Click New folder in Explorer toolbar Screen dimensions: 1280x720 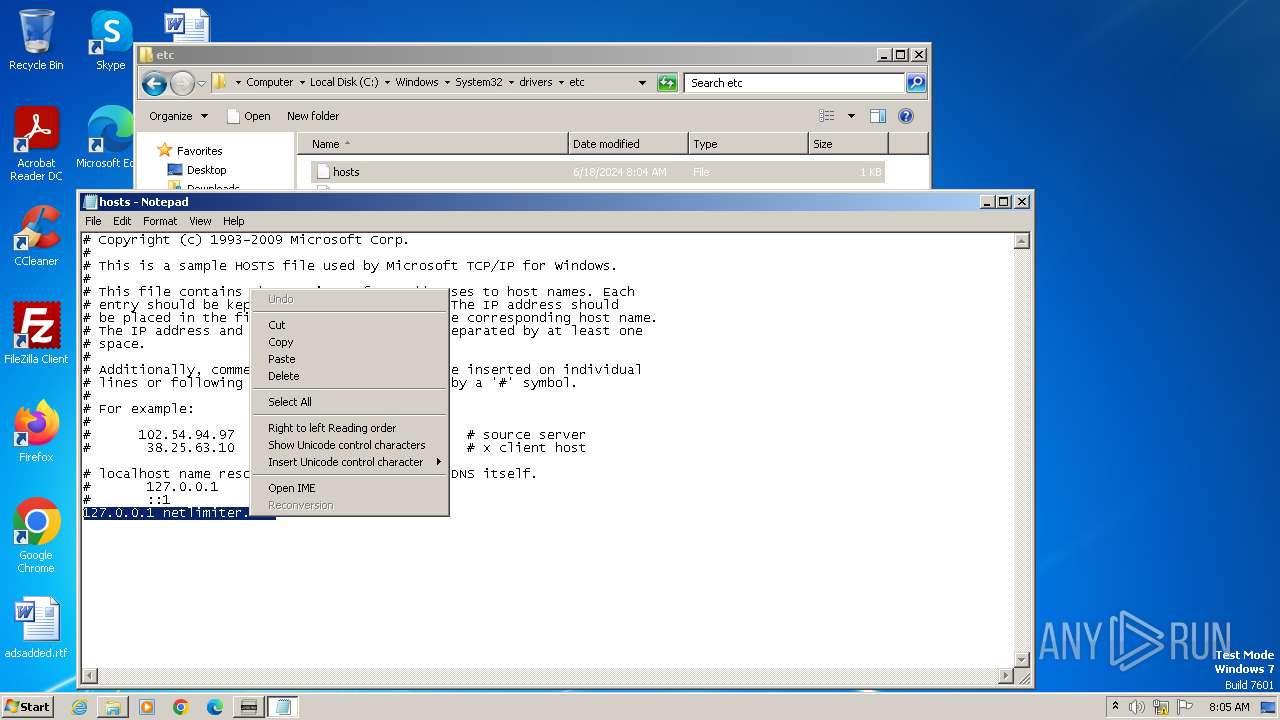click(x=313, y=116)
